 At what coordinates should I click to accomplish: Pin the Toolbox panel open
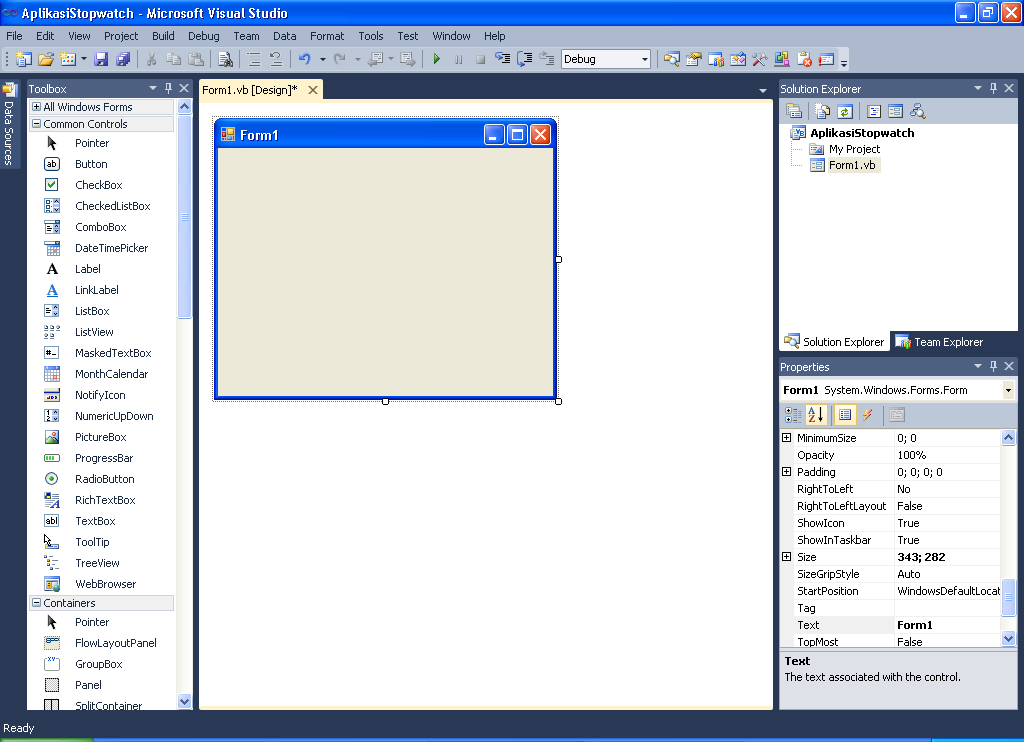tap(168, 88)
